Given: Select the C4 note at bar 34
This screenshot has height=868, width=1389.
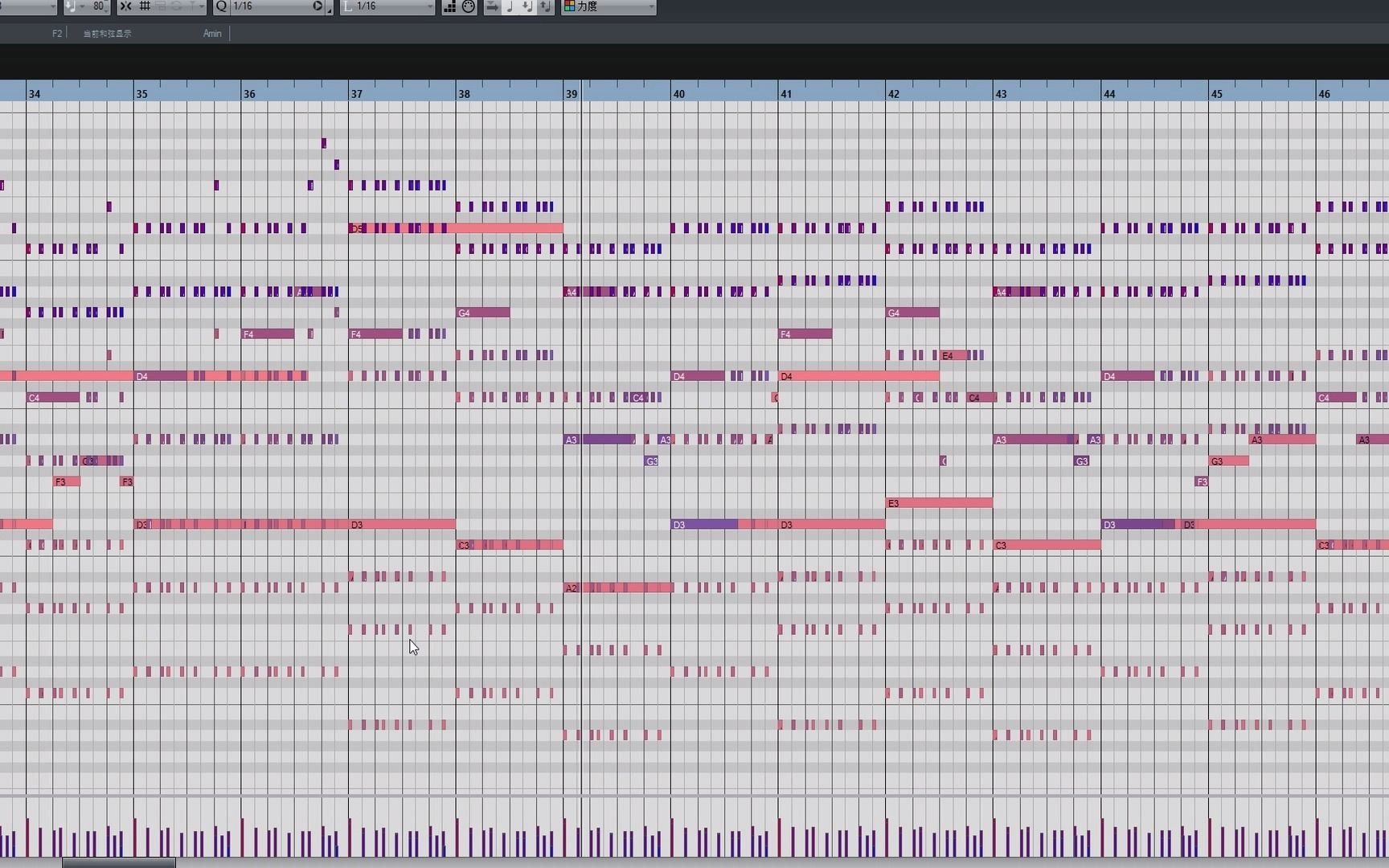Looking at the screenshot, I should click(x=53, y=397).
